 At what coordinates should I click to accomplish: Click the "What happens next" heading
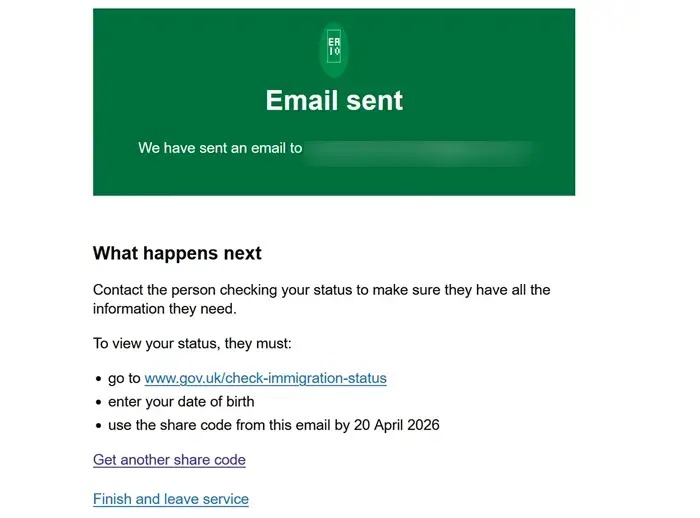click(x=177, y=253)
